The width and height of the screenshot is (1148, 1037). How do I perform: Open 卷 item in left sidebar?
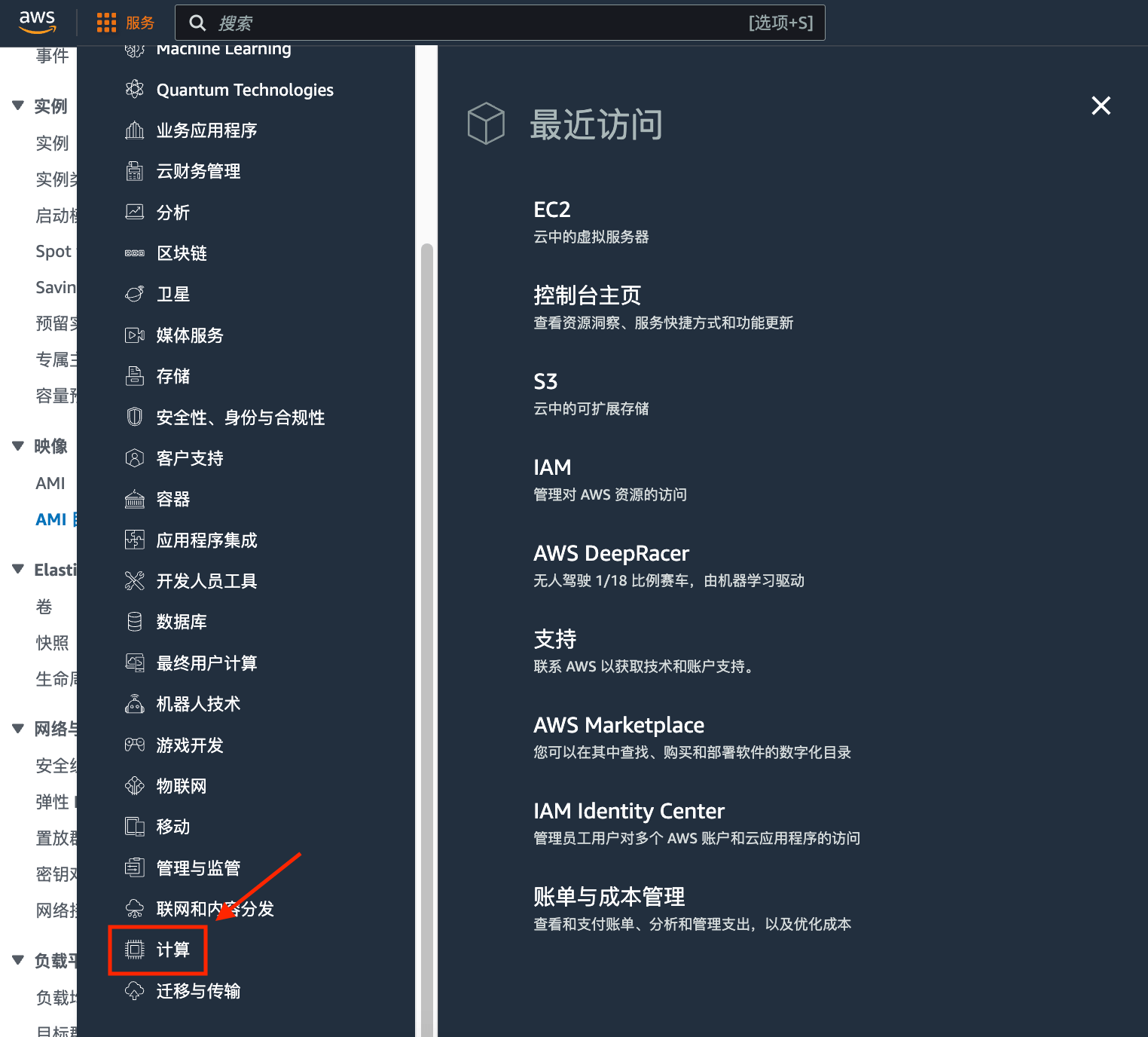pyautogui.click(x=44, y=607)
